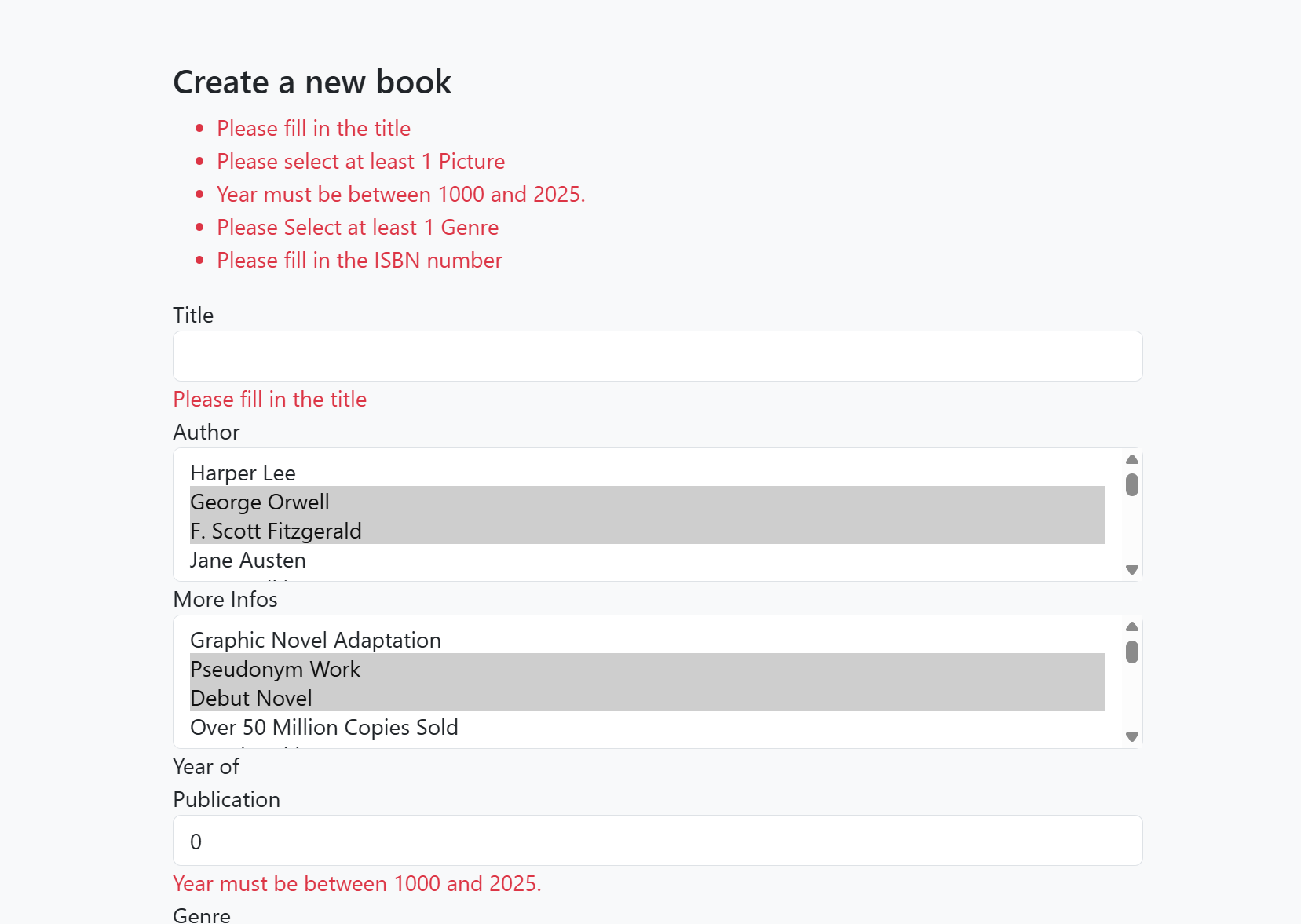Click the More Infos scrollbar thumb

tap(1131, 652)
